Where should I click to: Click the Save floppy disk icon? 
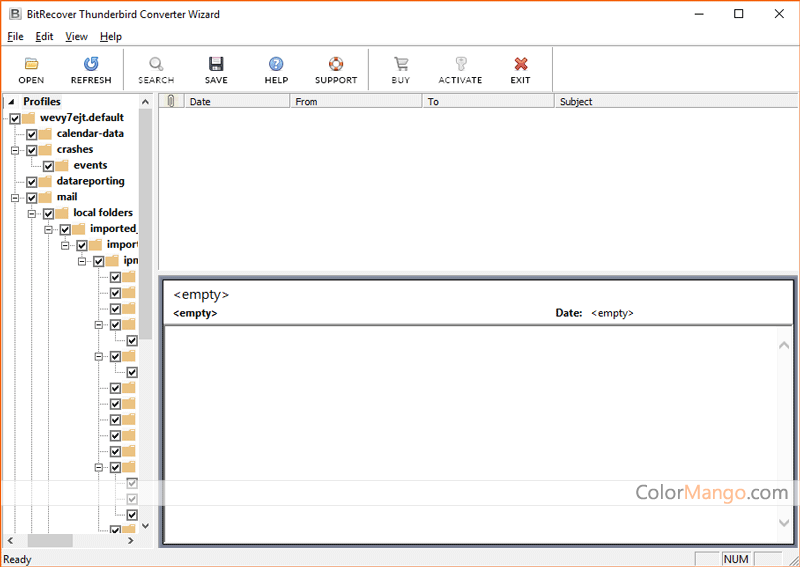pyautogui.click(x=216, y=64)
